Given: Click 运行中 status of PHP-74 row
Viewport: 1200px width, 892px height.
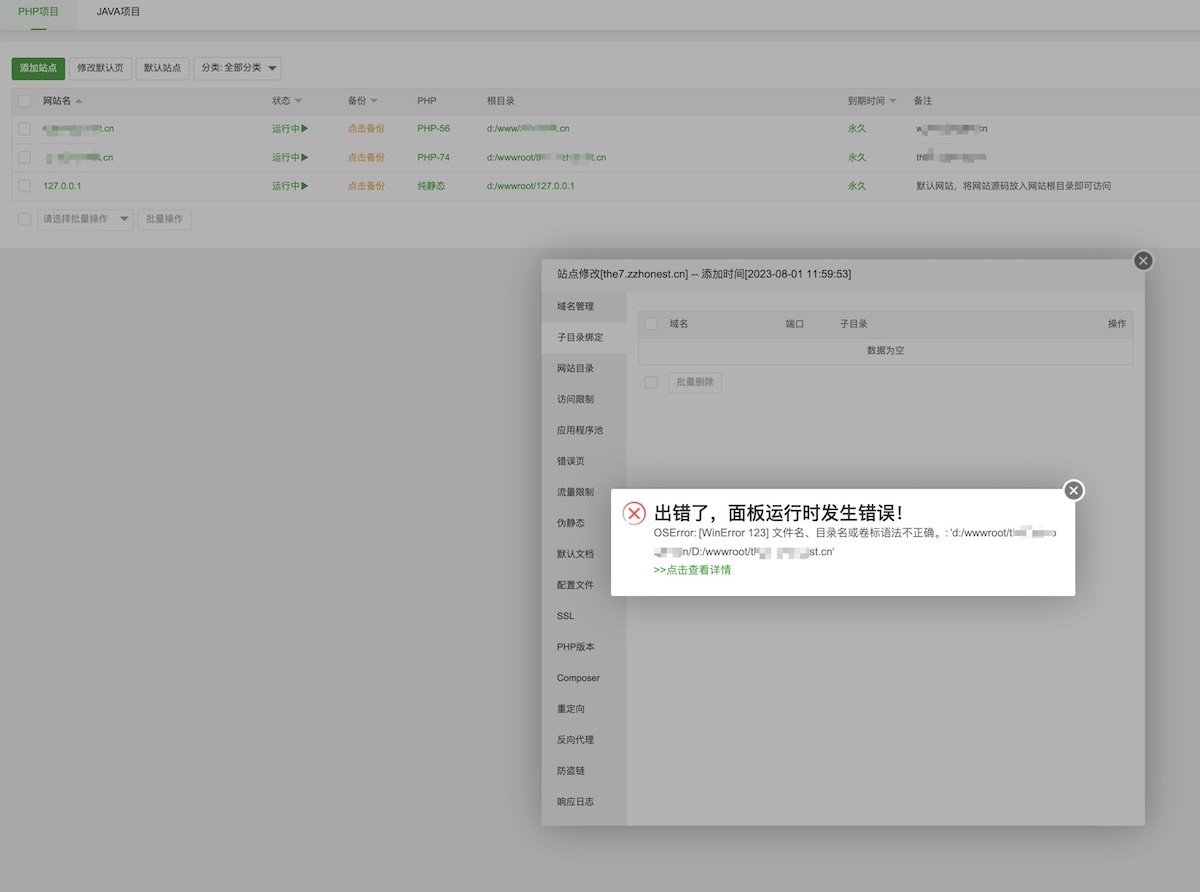Looking at the screenshot, I should tap(290, 157).
